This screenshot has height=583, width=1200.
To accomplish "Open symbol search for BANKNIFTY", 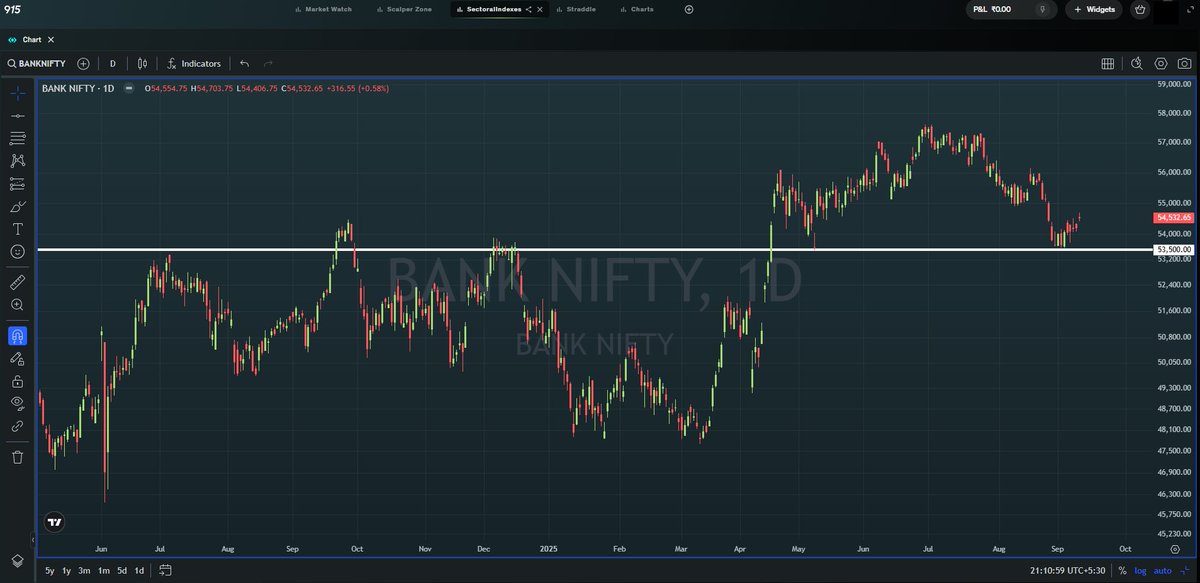I will click(37, 63).
